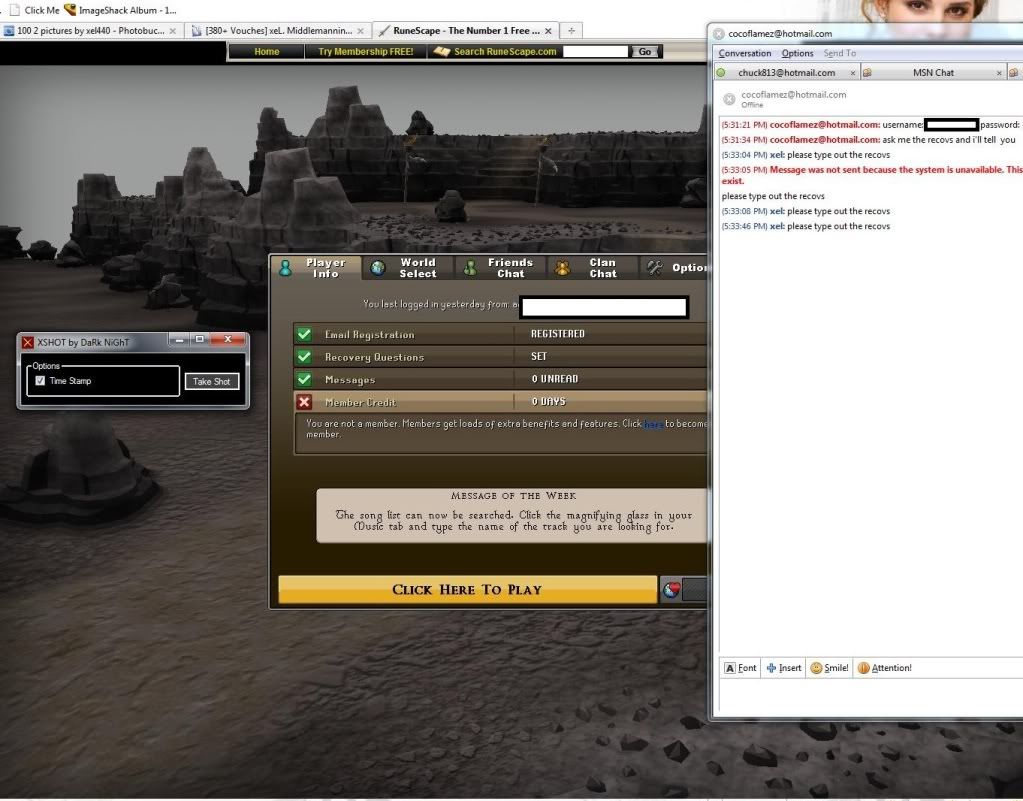
Task: Switch to the MSN Chat tab
Action: (x=933, y=72)
